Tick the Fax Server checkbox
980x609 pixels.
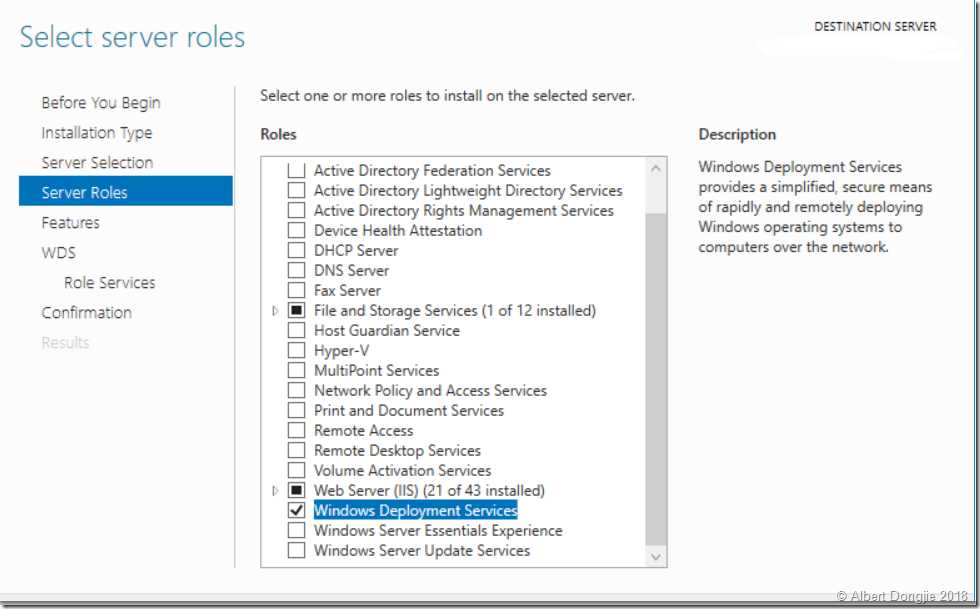pos(296,290)
